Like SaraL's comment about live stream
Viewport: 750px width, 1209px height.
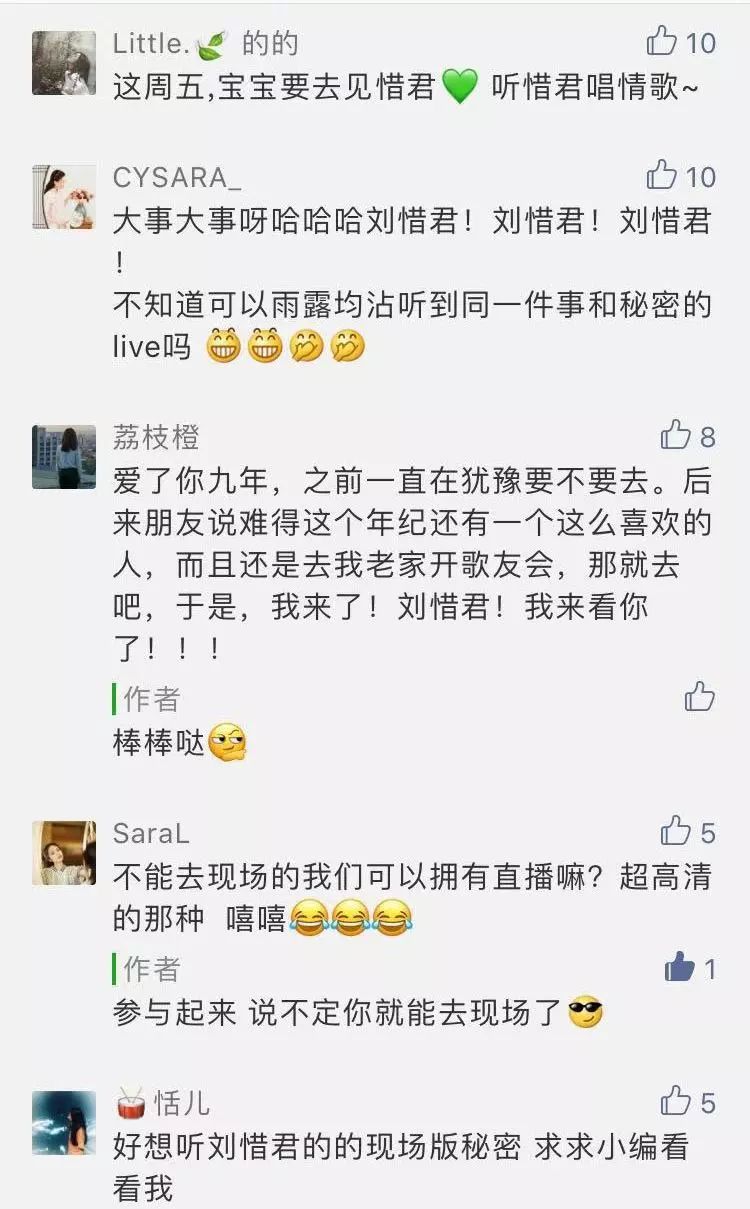[x=676, y=831]
